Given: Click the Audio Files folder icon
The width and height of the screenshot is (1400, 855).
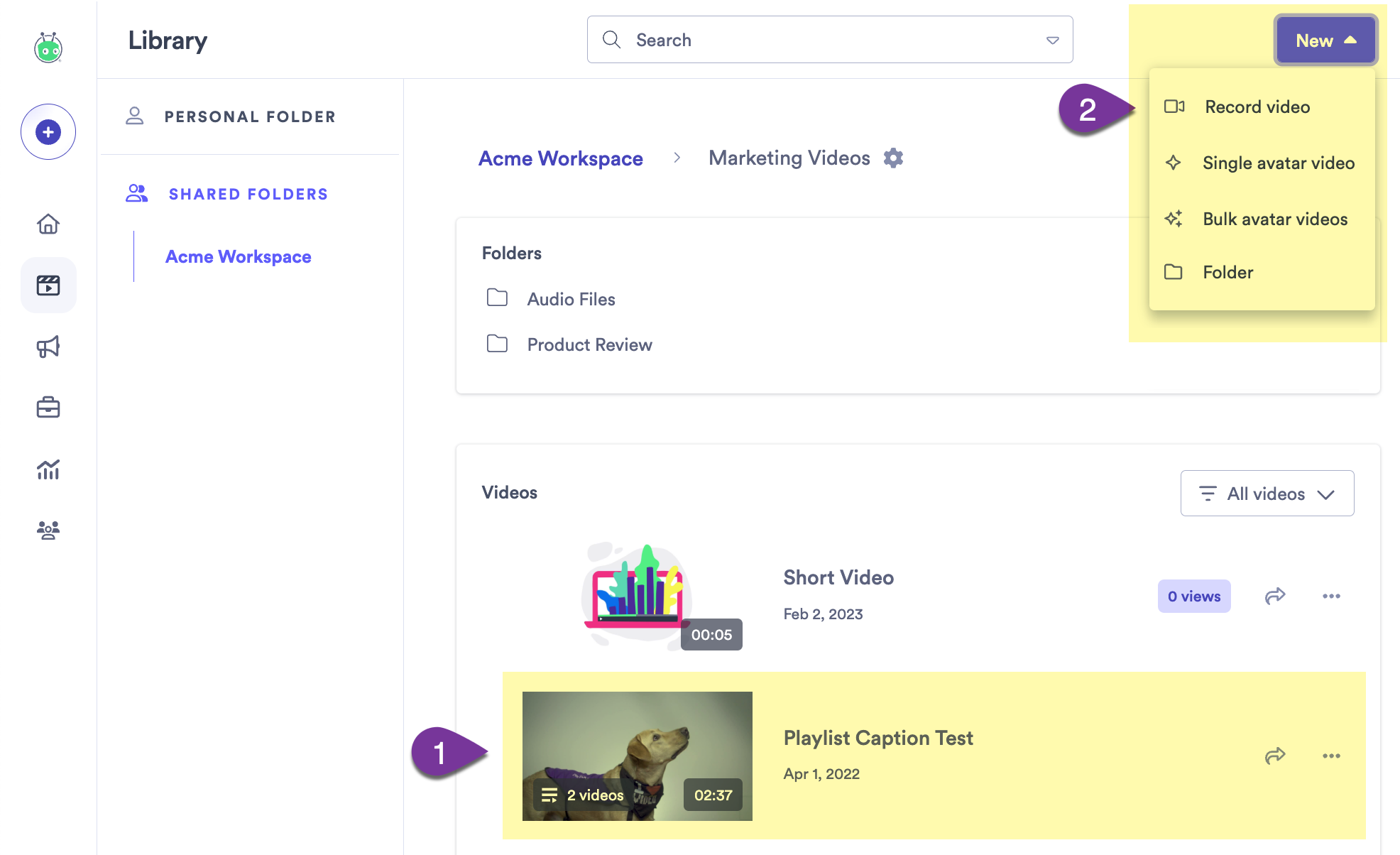Looking at the screenshot, I should [497, 298].
